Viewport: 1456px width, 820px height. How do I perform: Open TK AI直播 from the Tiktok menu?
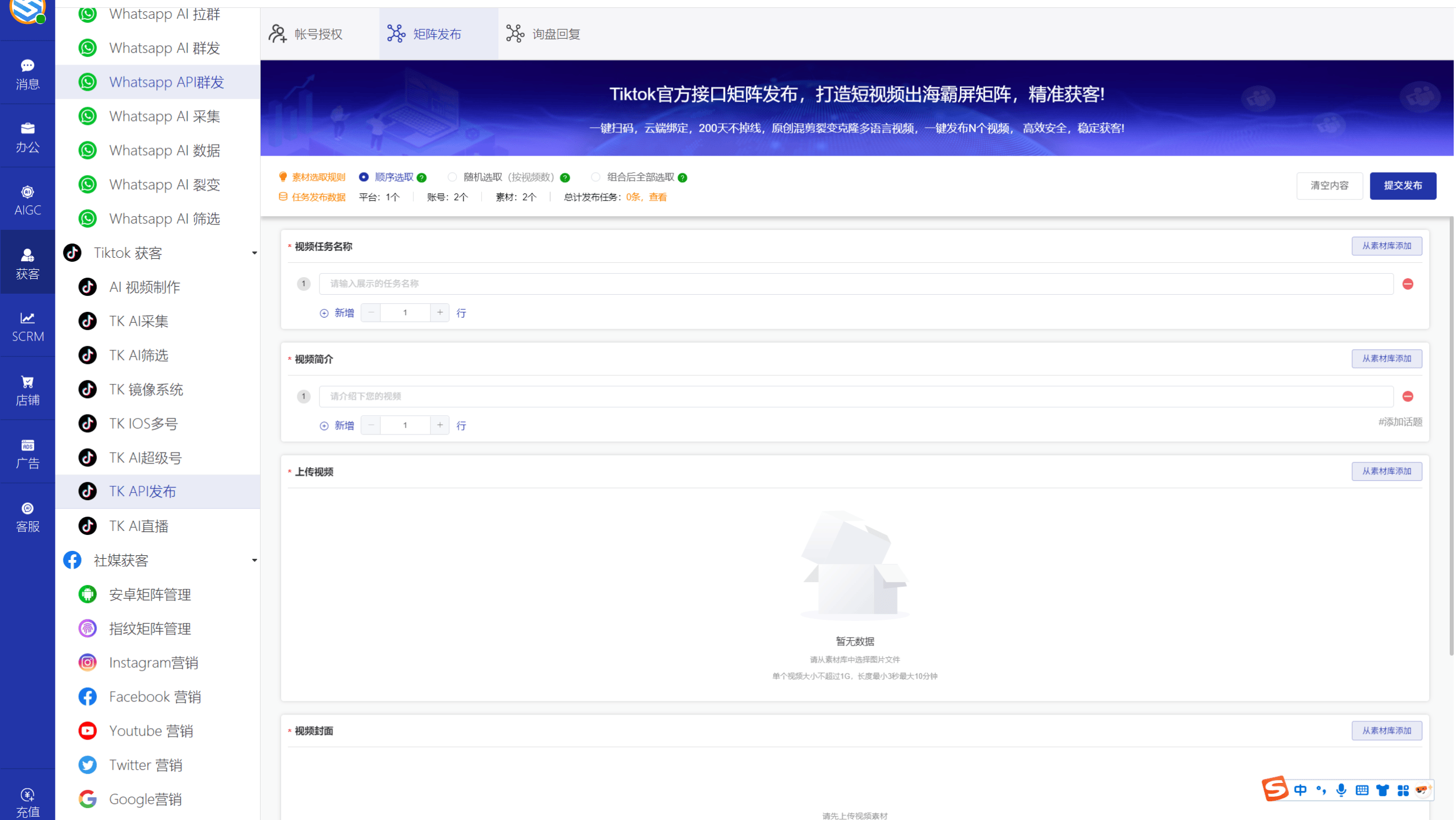pyautogui.click(x=139, y=525)
